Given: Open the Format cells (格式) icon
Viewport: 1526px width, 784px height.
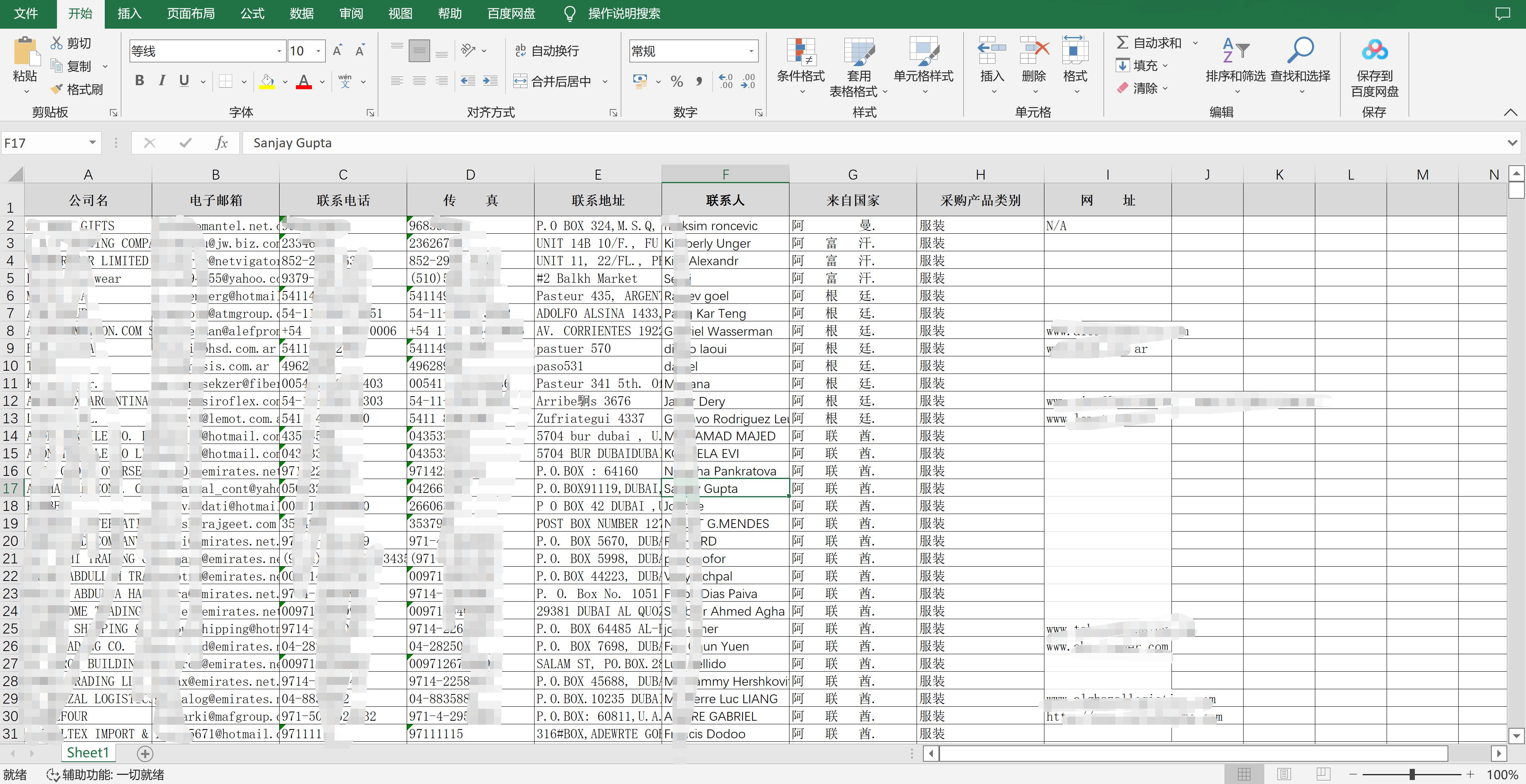Looking at the screenshot, I should [x=1075, y=51].
